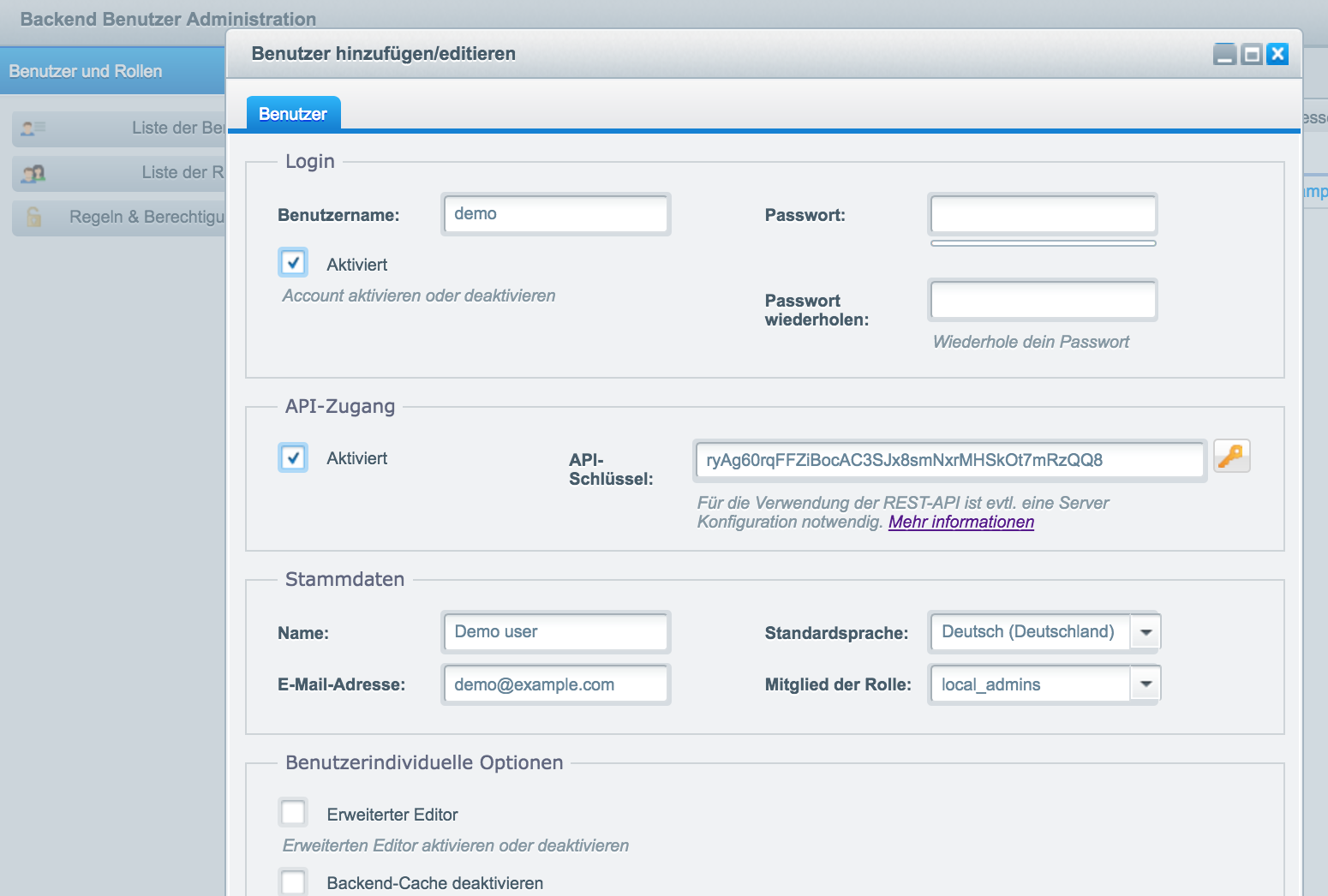Click the password strength meter bar

pos(1043,243)
